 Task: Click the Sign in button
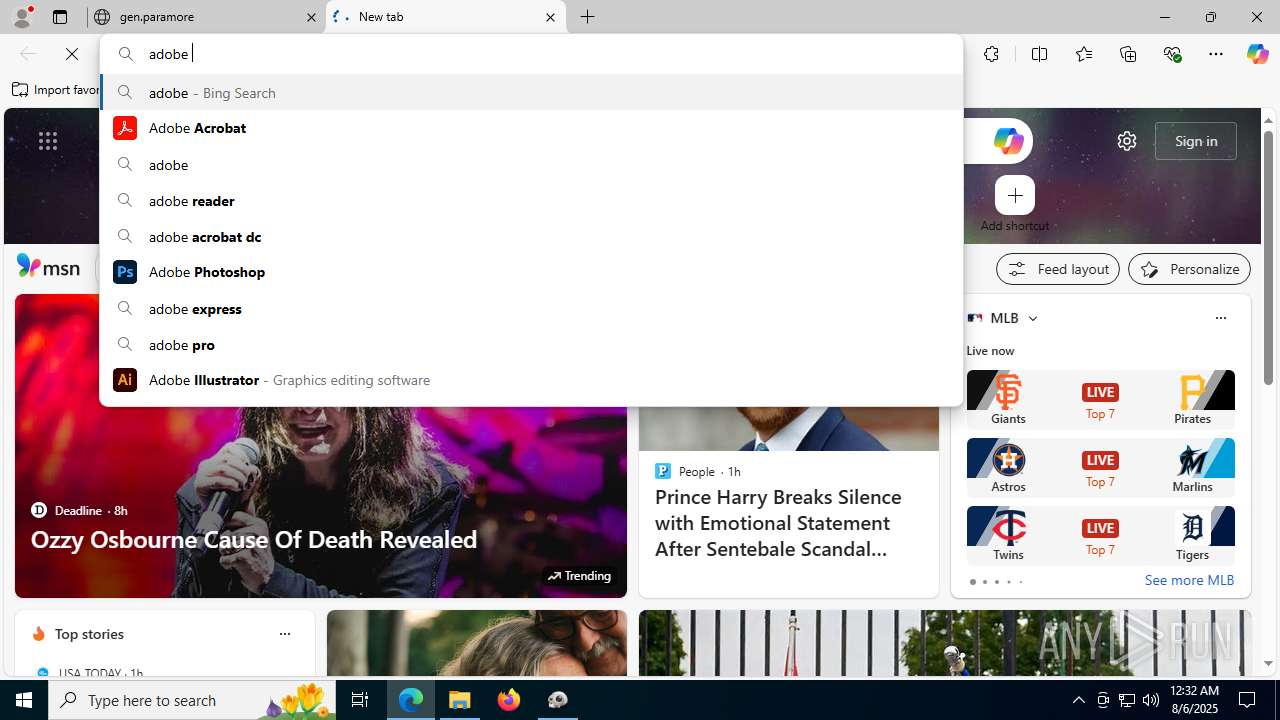click(x=1196, y=141)
